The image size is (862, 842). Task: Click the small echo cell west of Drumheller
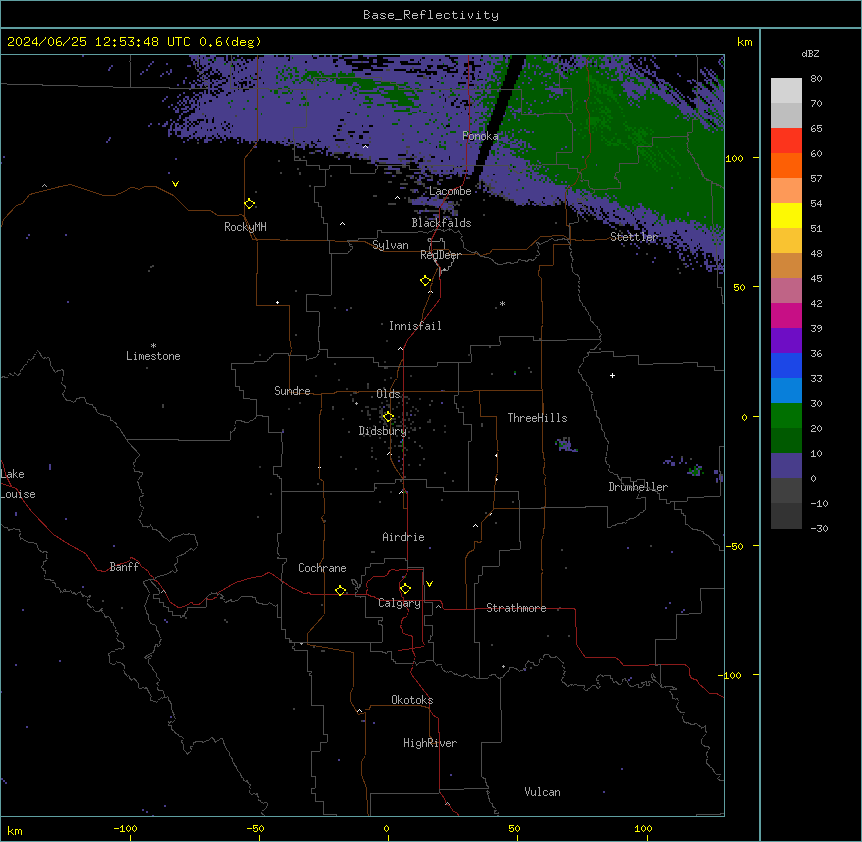click(x=565, y=445)
